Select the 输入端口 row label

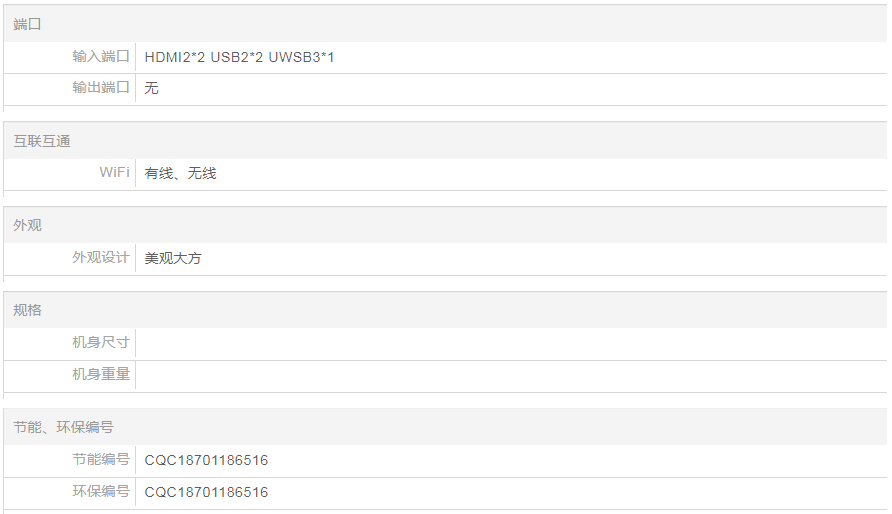point(101,57)
